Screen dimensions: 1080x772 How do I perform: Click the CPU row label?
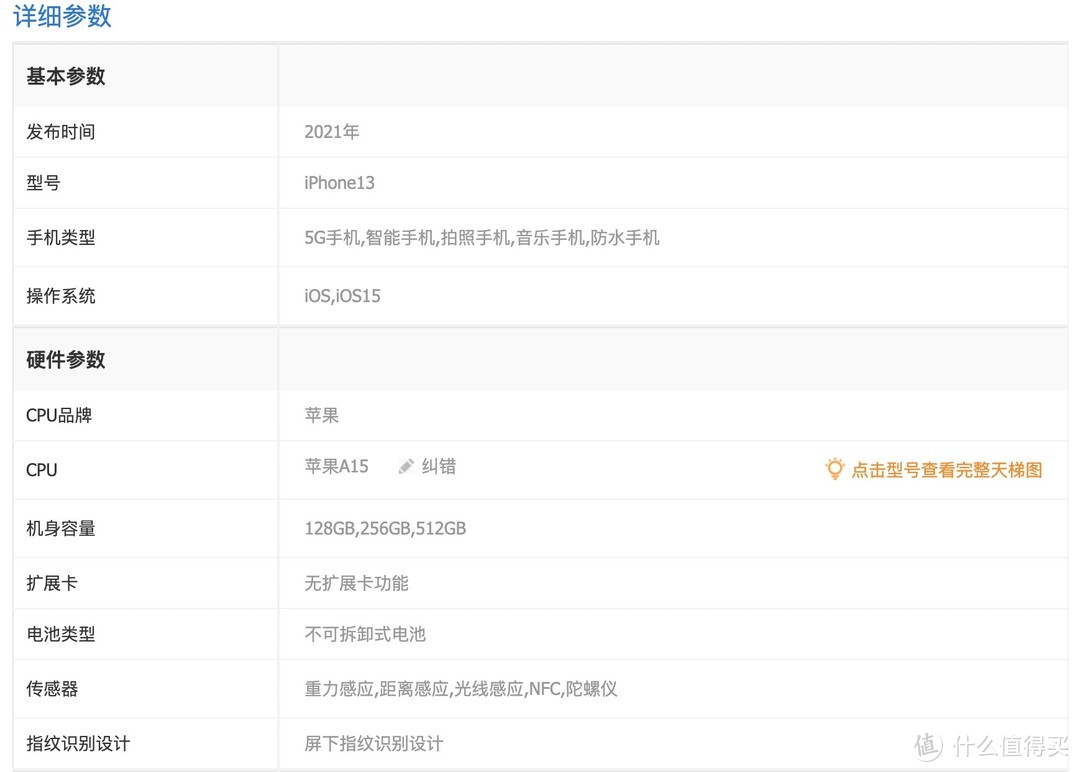click(41, 470)
